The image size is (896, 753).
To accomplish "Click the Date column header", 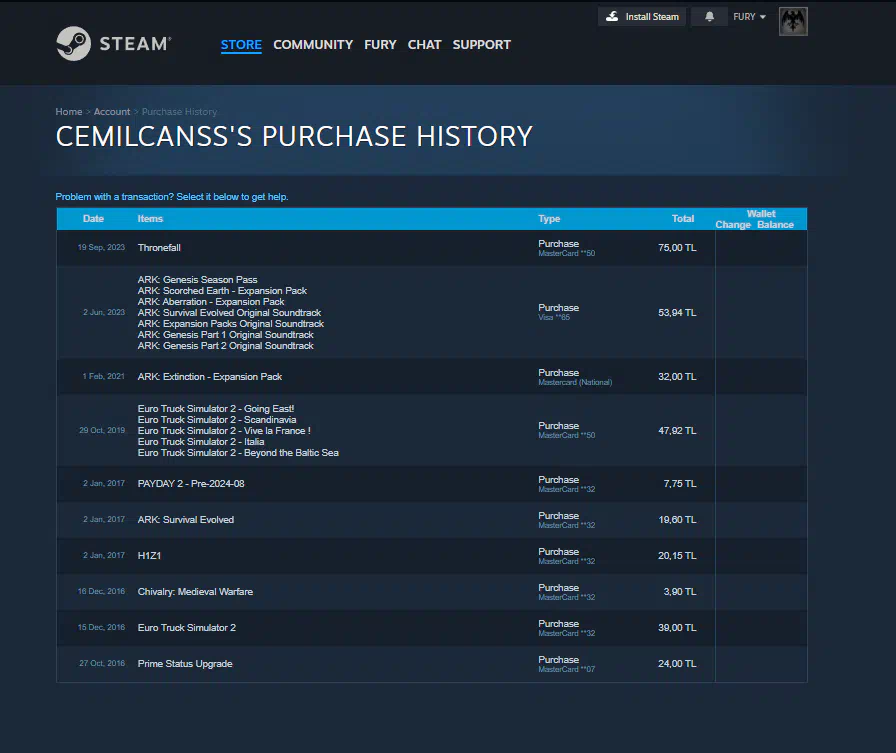I will coord(93,219).
